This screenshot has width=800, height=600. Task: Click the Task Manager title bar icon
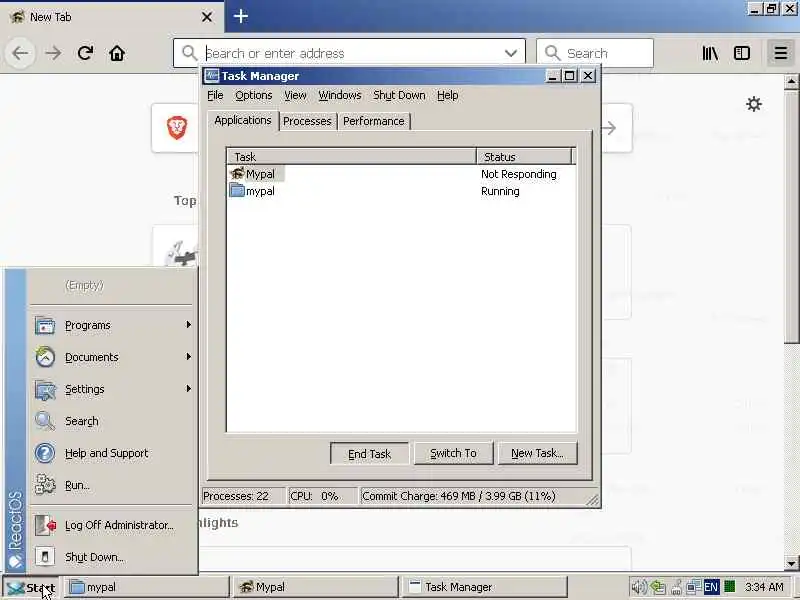(x=211, y=76)
